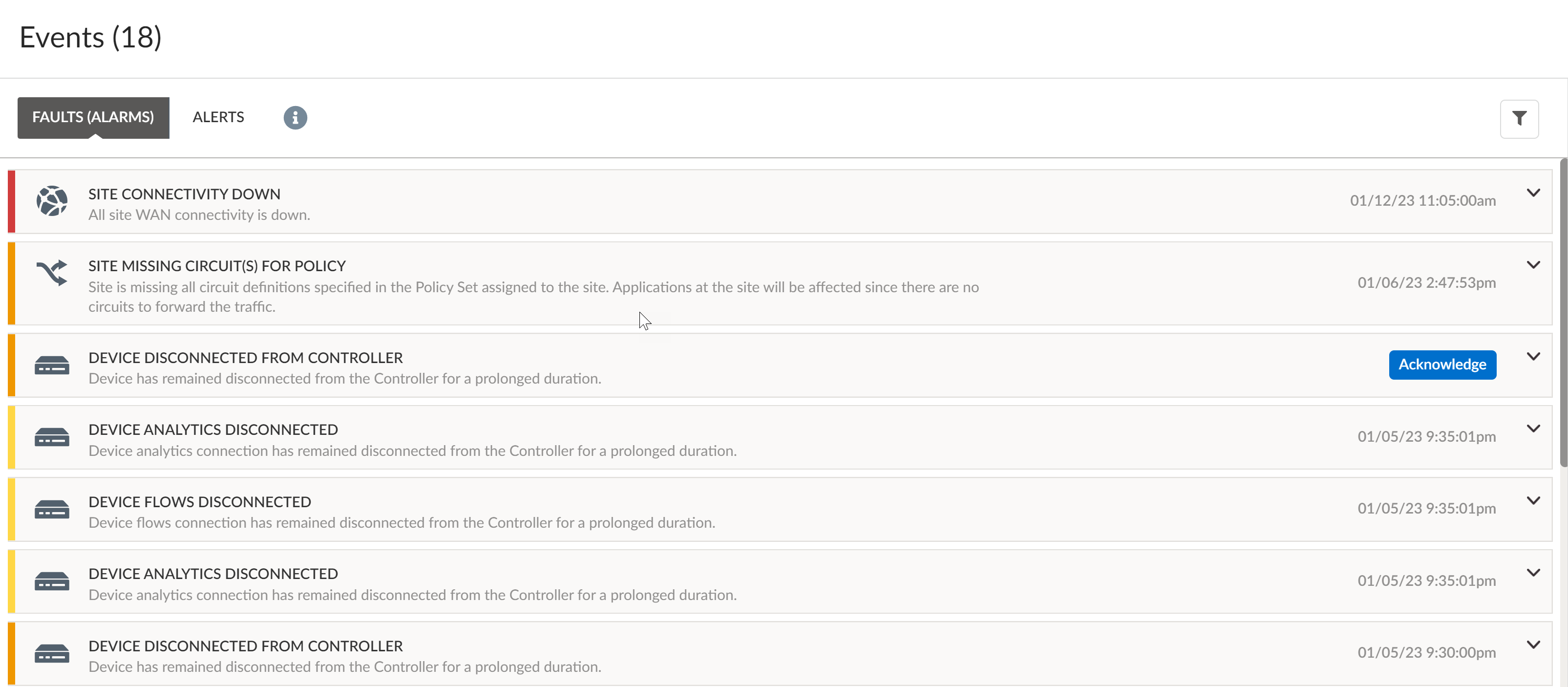Expand the Acknowledge row's chevron
Screen dimensions: 1568x687
(1533, 357)
